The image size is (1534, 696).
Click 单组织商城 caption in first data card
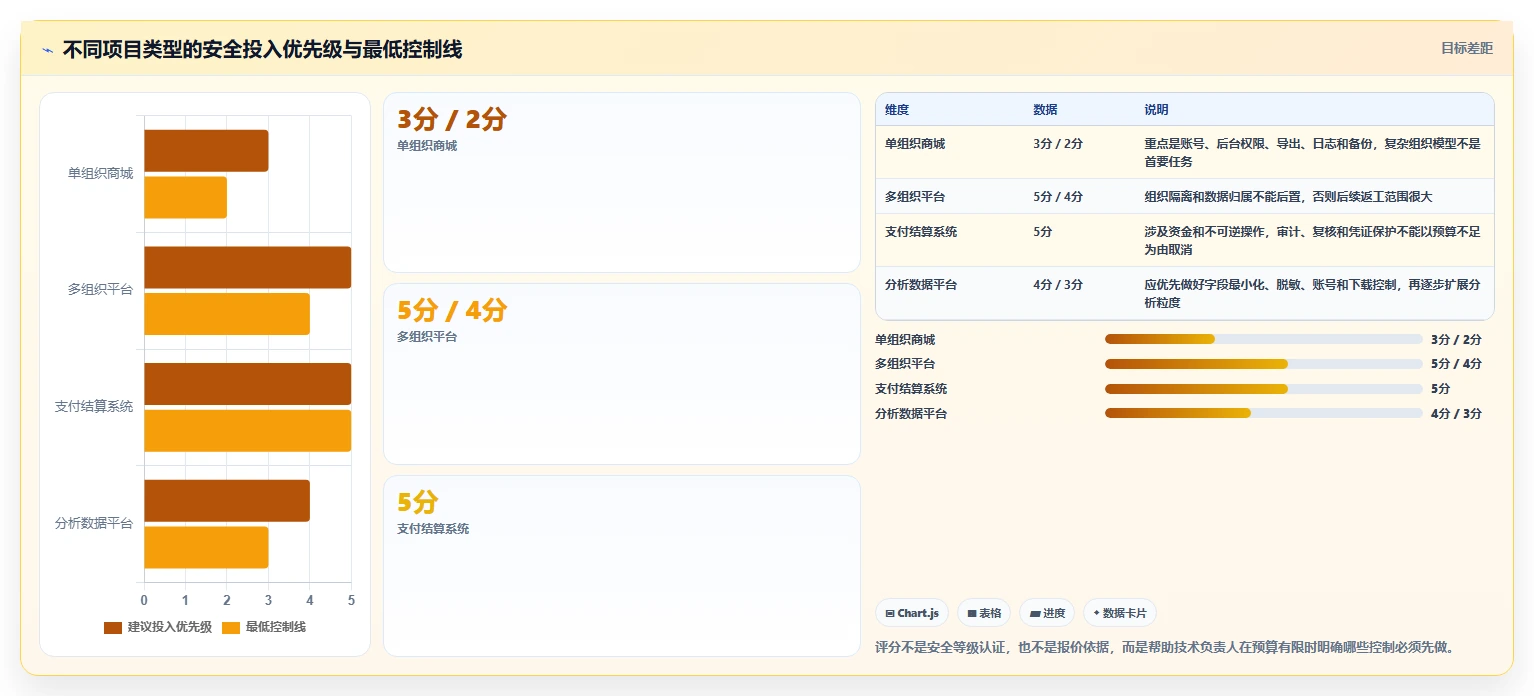pos(427,146)
